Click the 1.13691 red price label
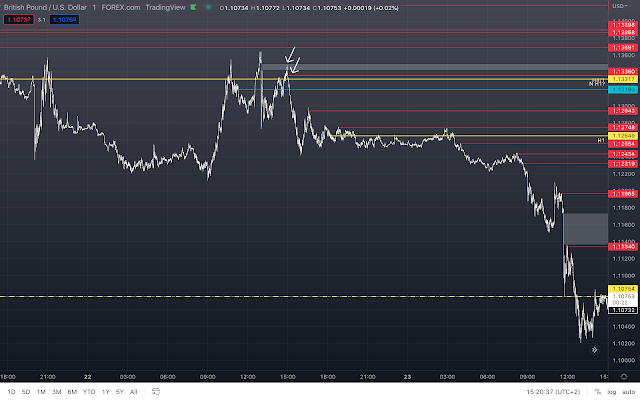640x400 pixels. click(623, 47)
